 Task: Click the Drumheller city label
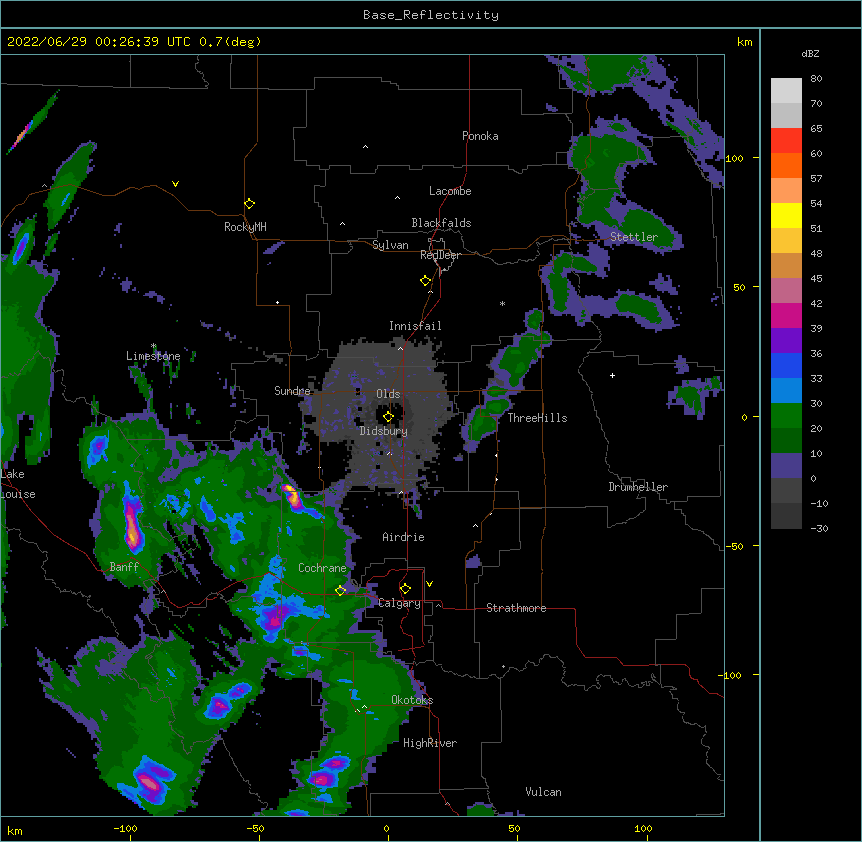[638, 487]
